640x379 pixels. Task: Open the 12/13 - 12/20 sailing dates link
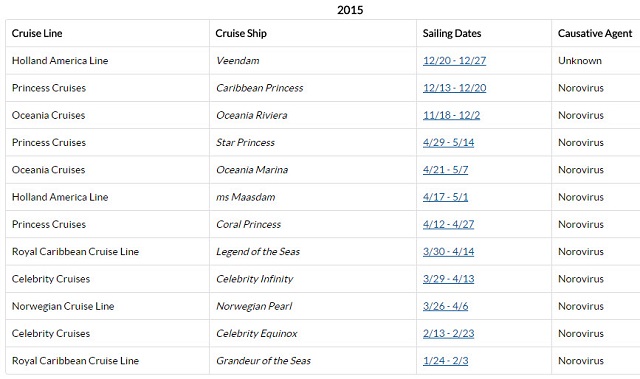click(454, 88)
